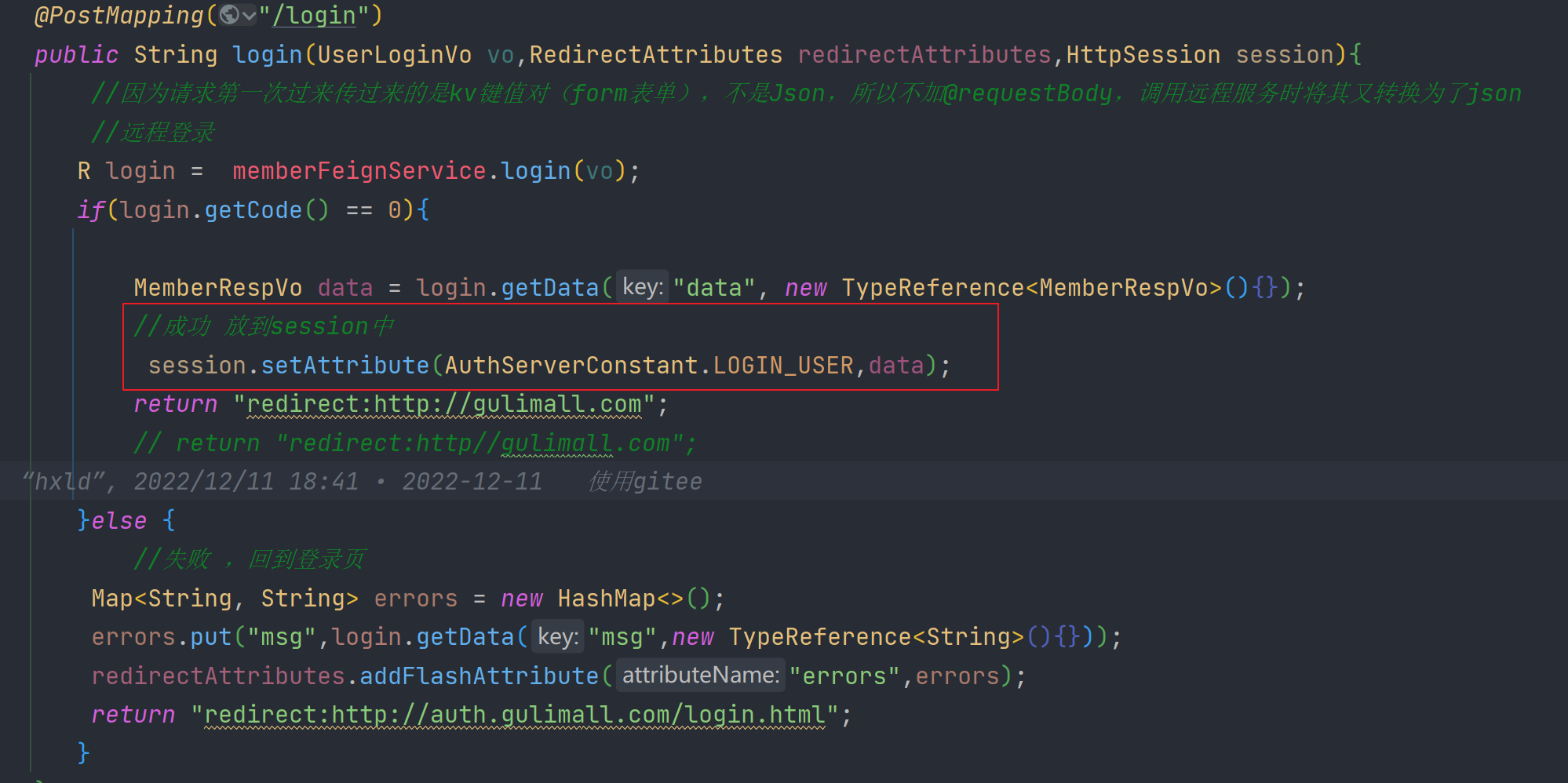Click the comment about 远程登录

(153, 132)
